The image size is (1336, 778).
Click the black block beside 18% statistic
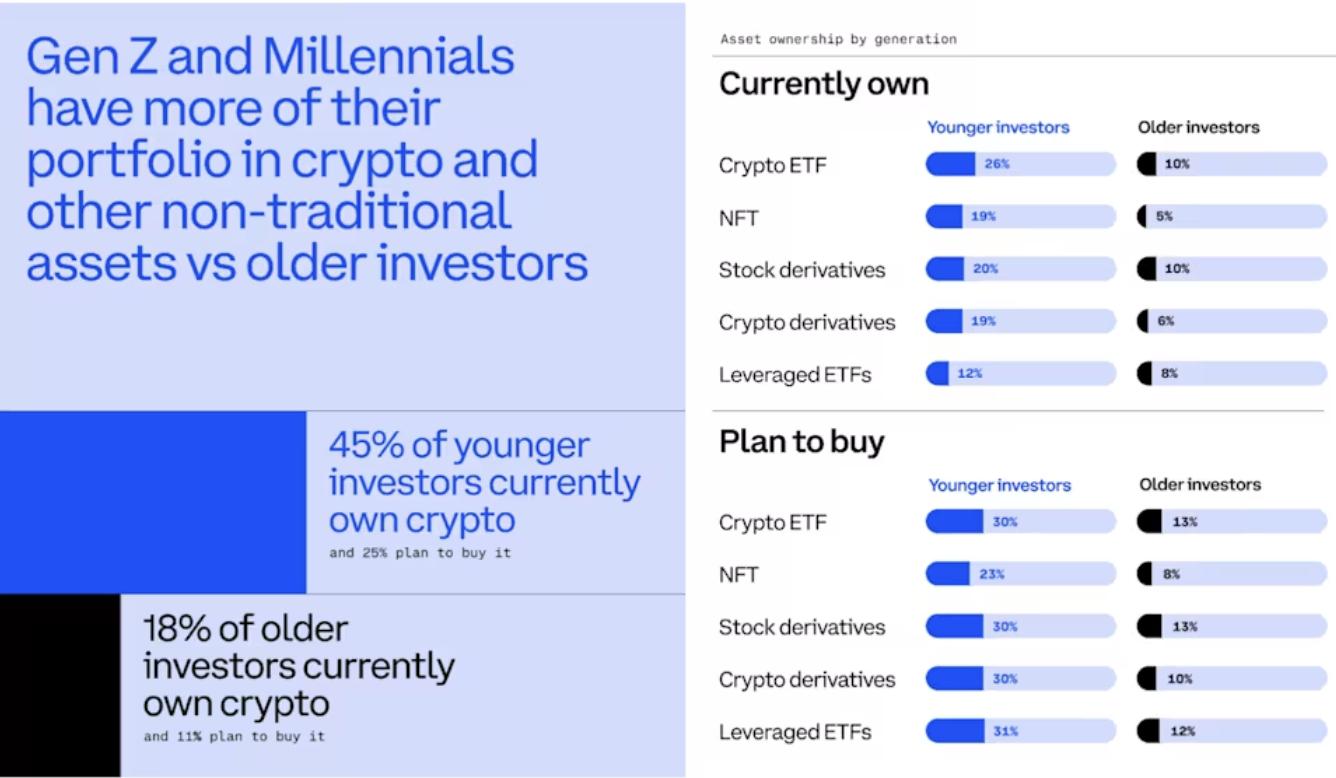click(x=60, y=686)
